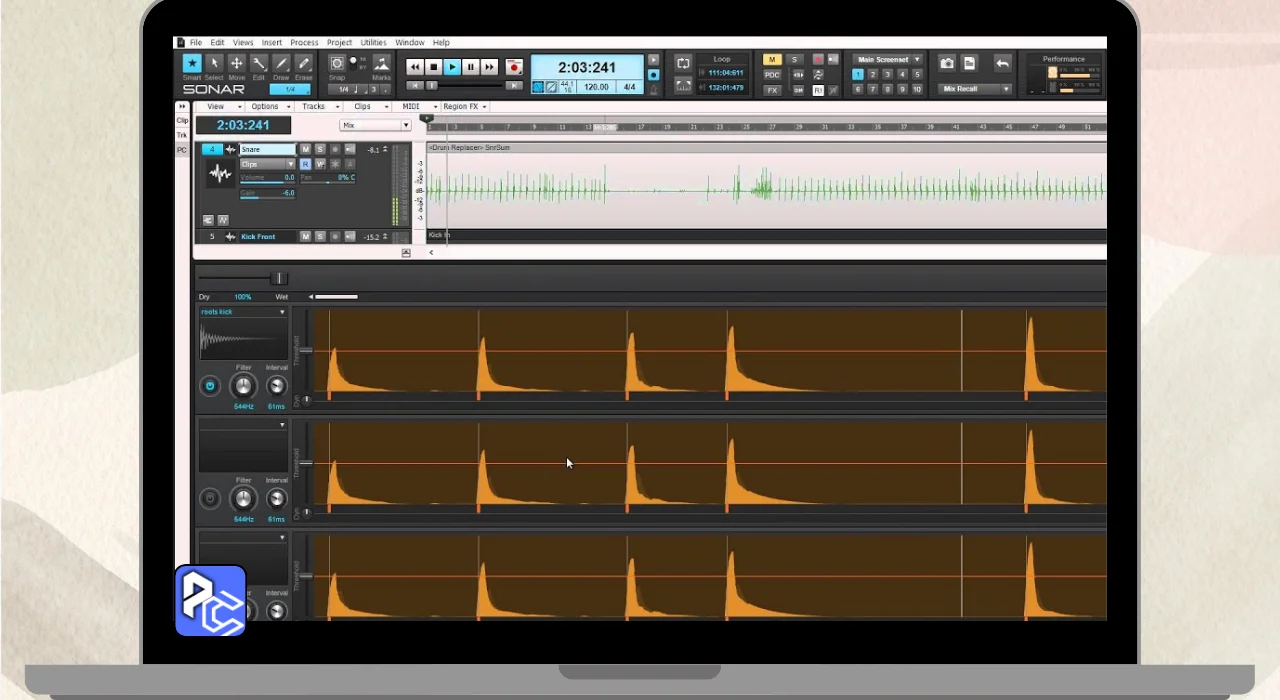
Task: Open the Utilities menu
Action: point(373,43)
